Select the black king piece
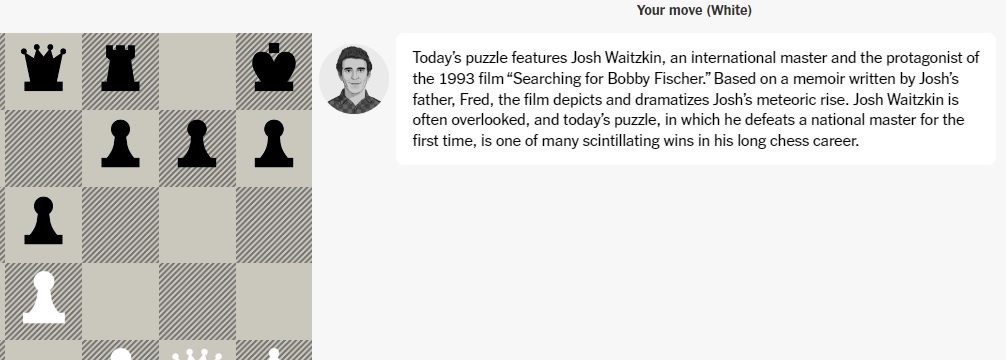Screen dimensions: 1006x360 coord(274,67)
